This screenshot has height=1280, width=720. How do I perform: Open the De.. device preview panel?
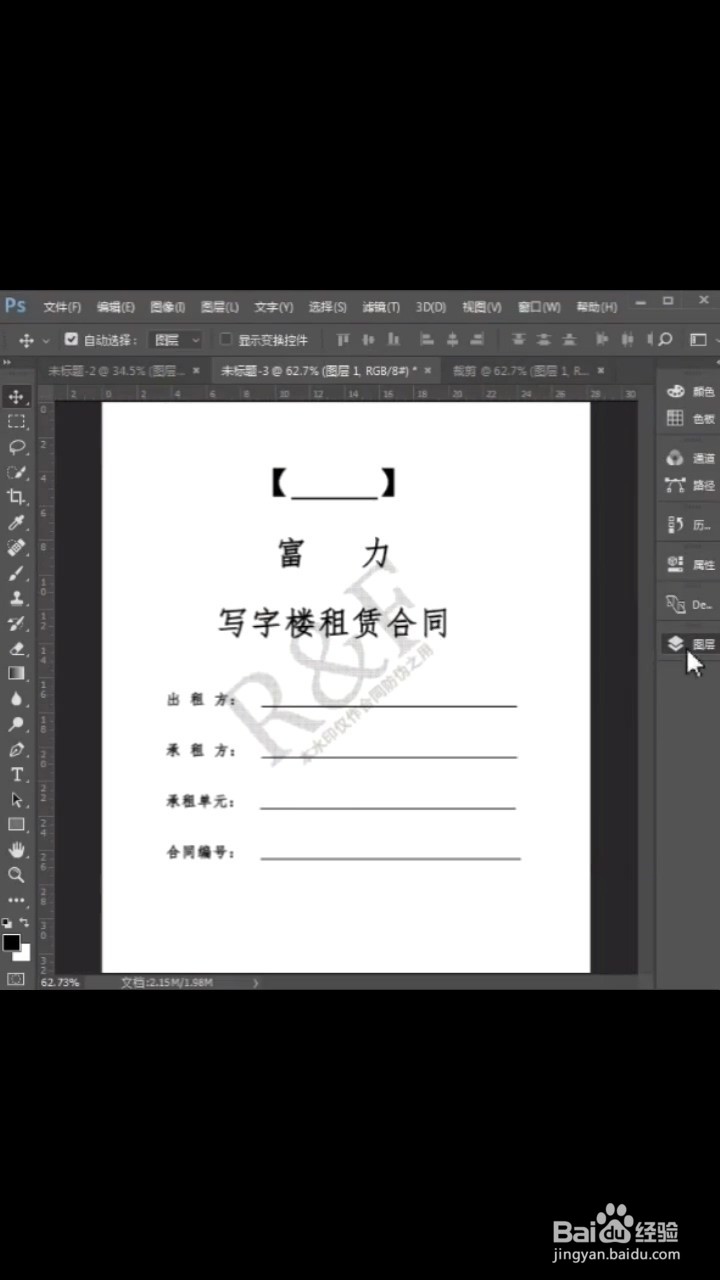691,604
